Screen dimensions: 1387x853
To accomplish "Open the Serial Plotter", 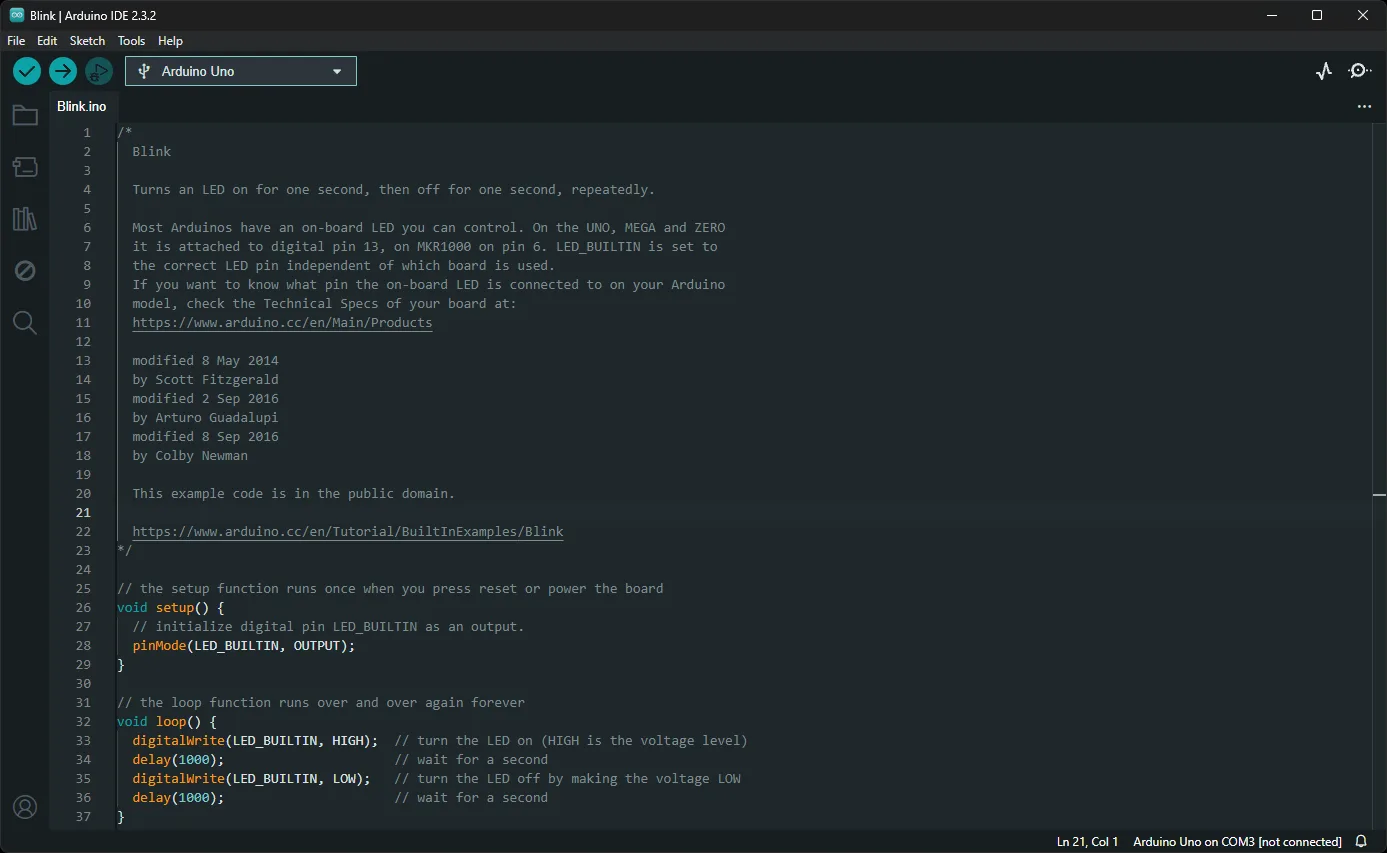I will 1324,71.
